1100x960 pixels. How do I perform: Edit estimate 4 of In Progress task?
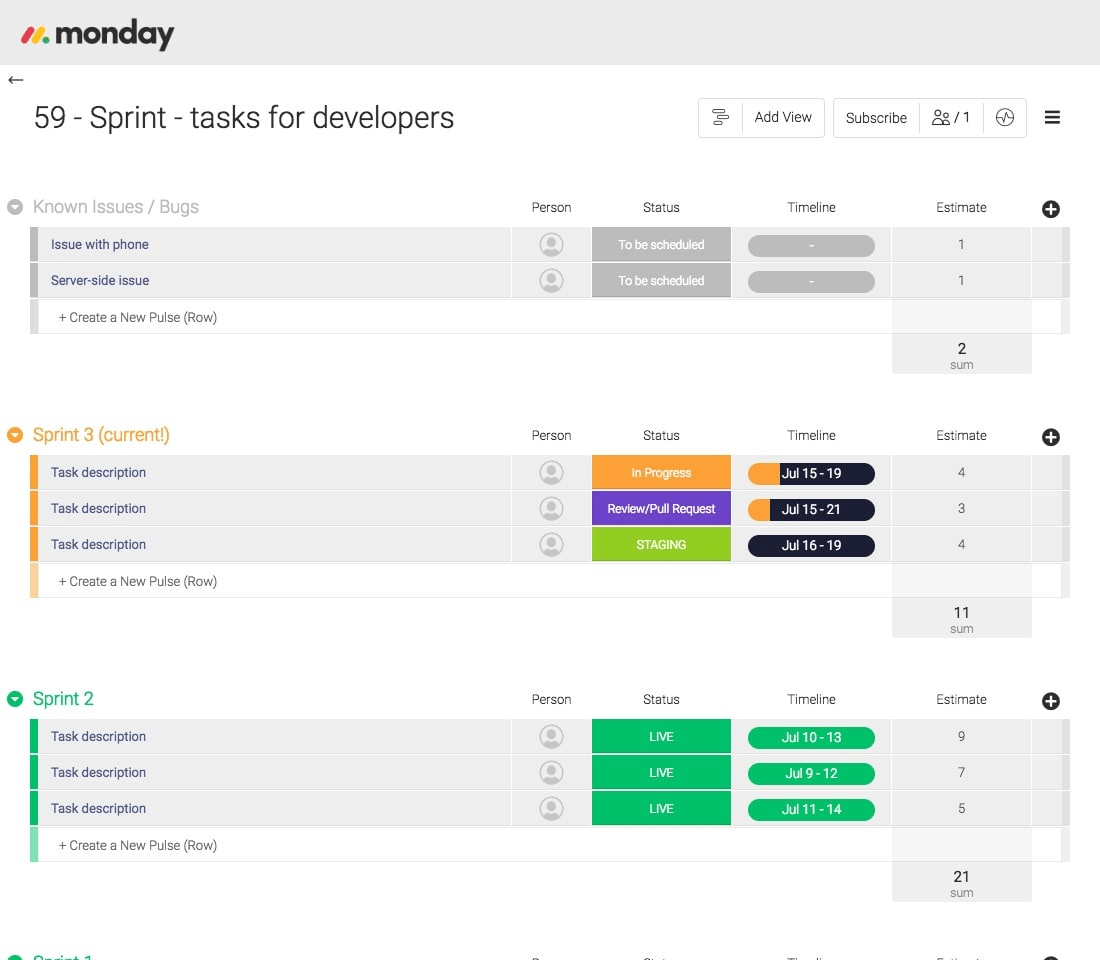[961, 472]
